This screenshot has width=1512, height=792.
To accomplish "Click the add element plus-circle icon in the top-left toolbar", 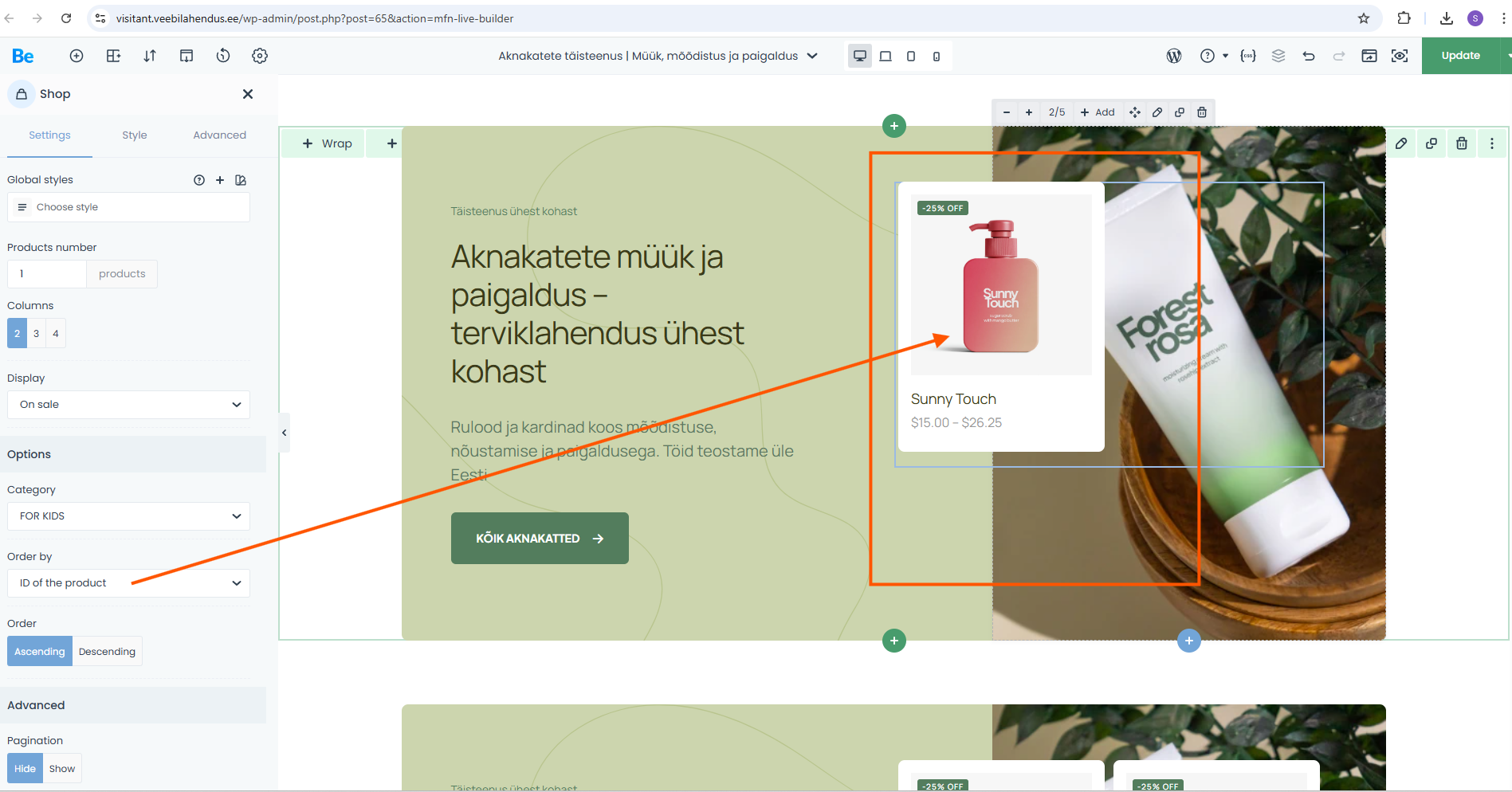I will click(77, 56).
